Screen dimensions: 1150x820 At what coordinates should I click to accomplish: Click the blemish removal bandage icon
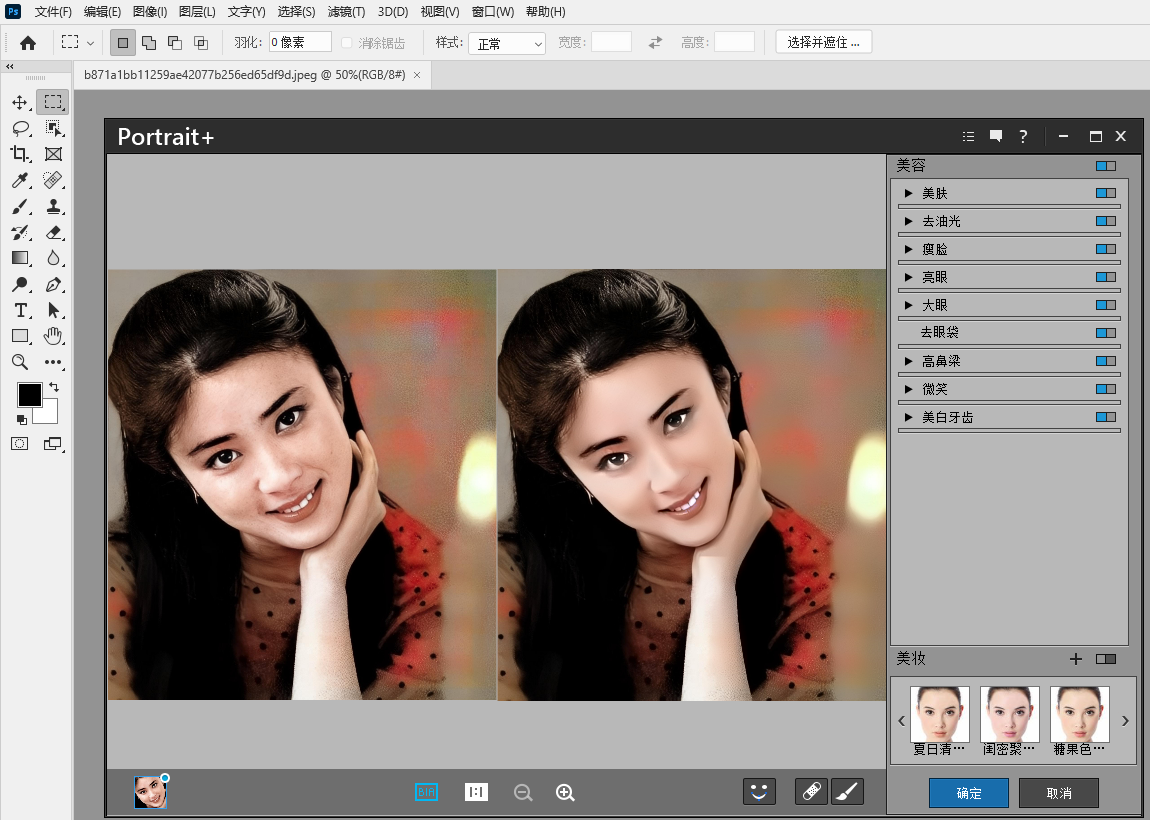point(811,791)
